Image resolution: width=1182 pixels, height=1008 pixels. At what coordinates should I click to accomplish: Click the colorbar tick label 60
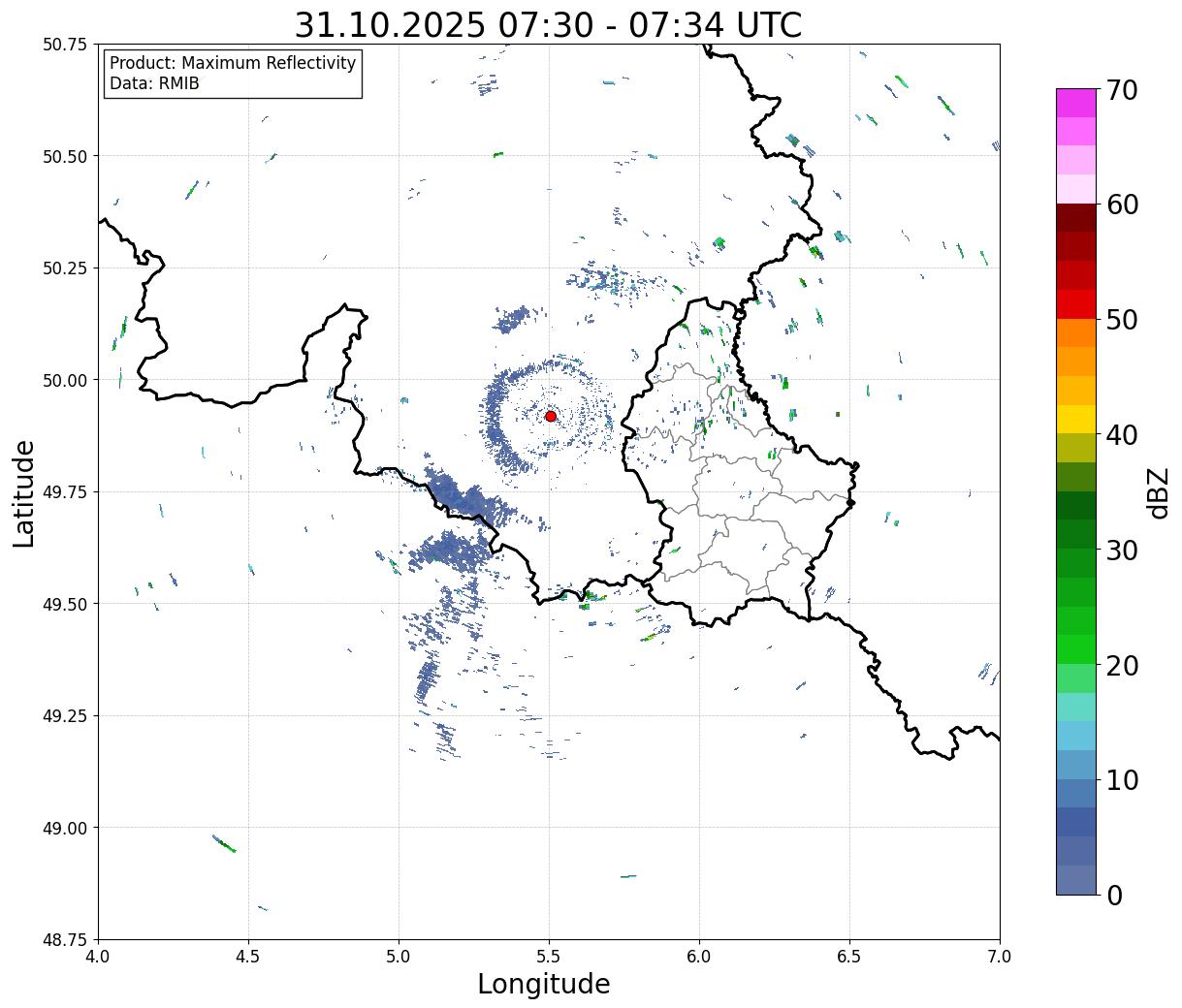coord(1122,205)
